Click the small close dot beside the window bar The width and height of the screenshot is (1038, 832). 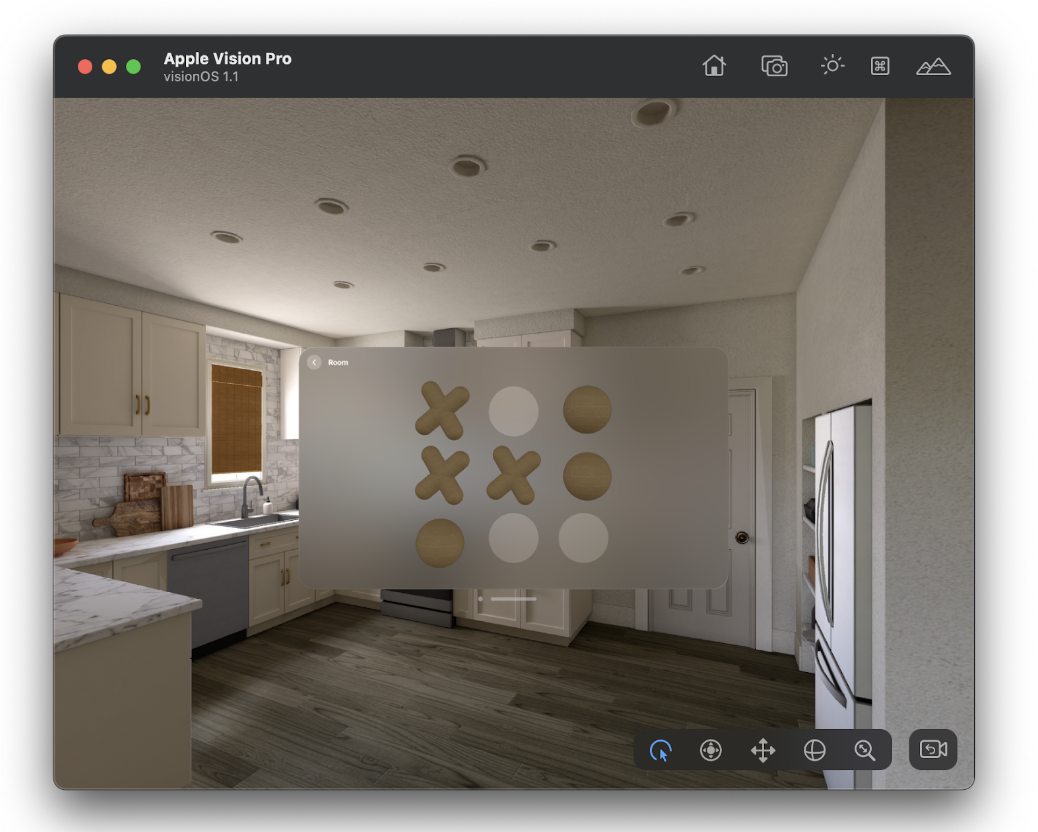pyautogui.click(x=481, y=599)
